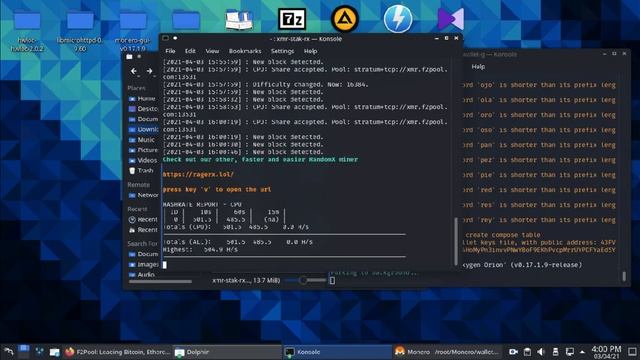640x360 pixels.
Task: Select Documents in Dolphin Places
Action: pyautogui.click(x=143, y=119)
